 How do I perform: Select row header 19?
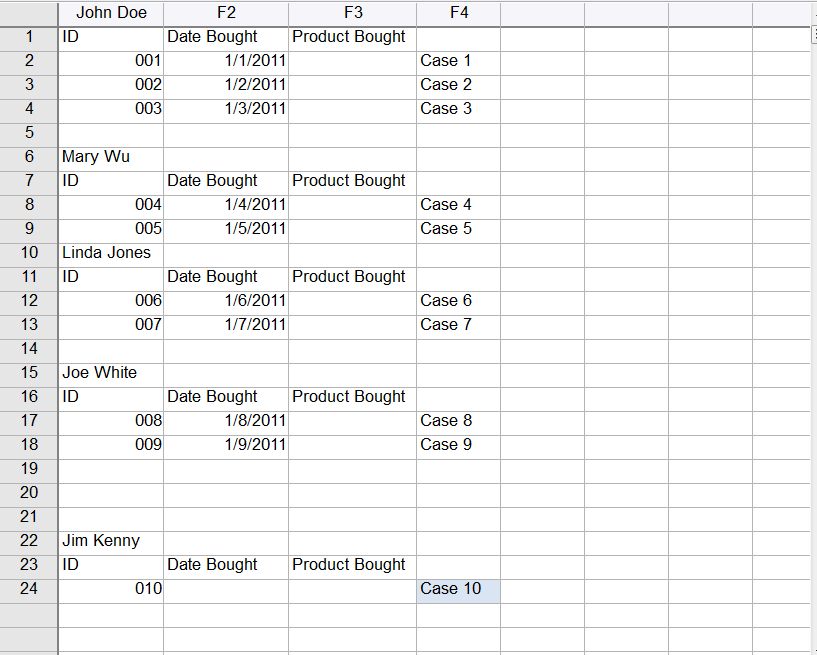pos(29,469)
